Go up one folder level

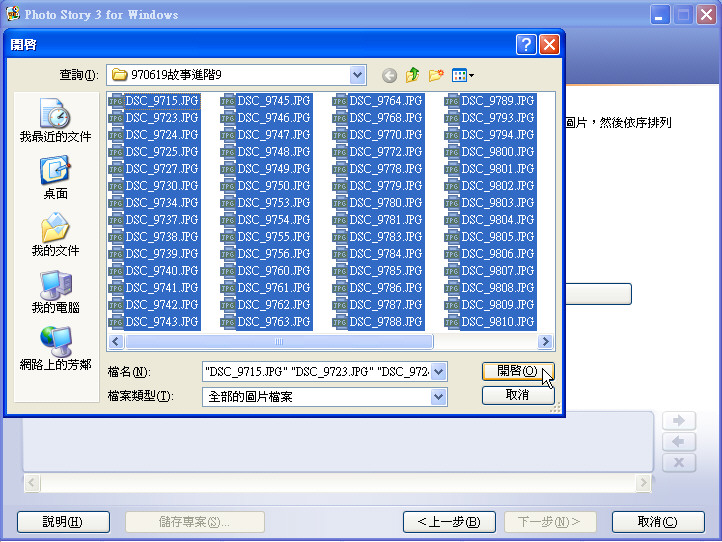click(x=412, y=75)
